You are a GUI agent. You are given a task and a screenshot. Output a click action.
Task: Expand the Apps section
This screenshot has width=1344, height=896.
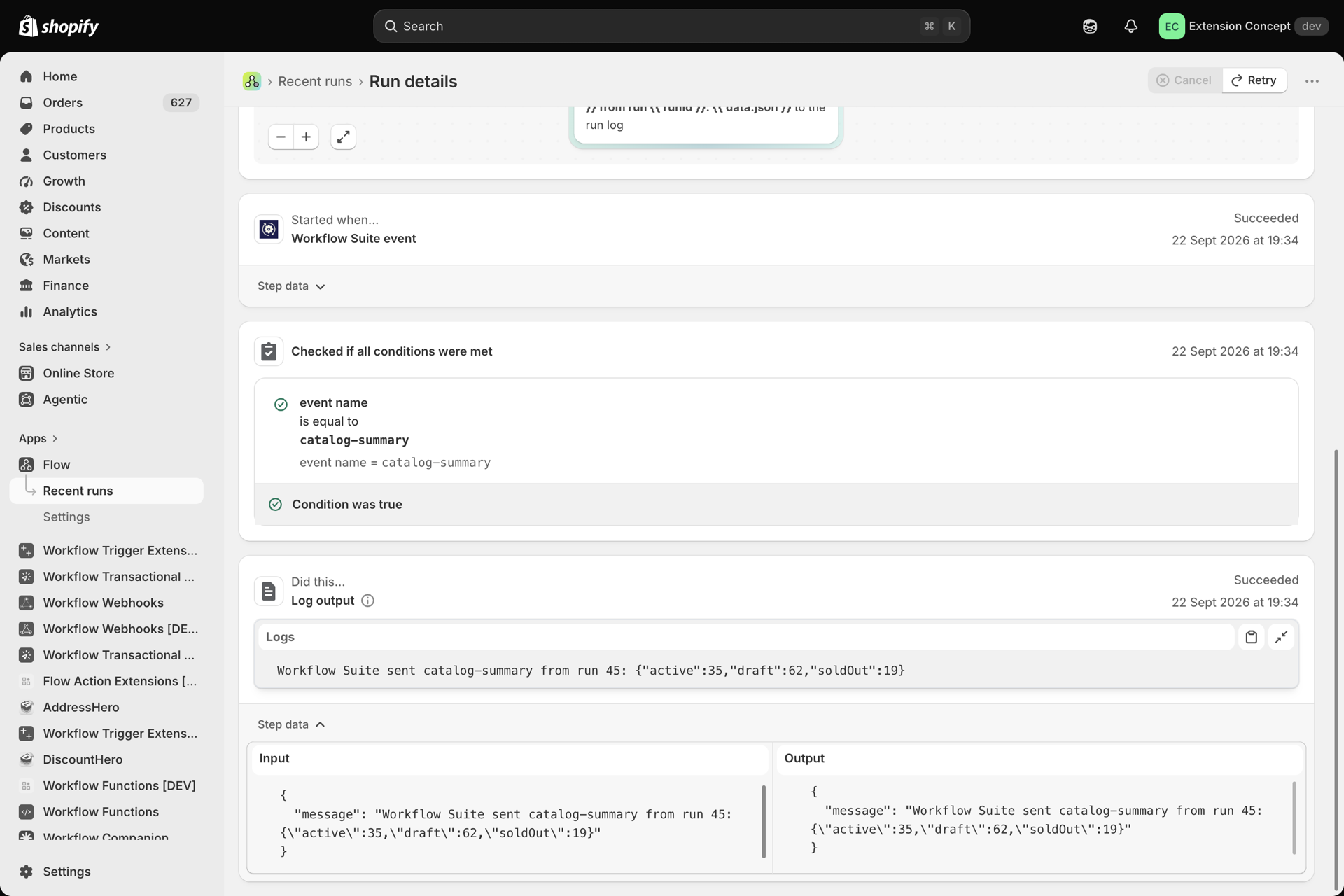38,438
